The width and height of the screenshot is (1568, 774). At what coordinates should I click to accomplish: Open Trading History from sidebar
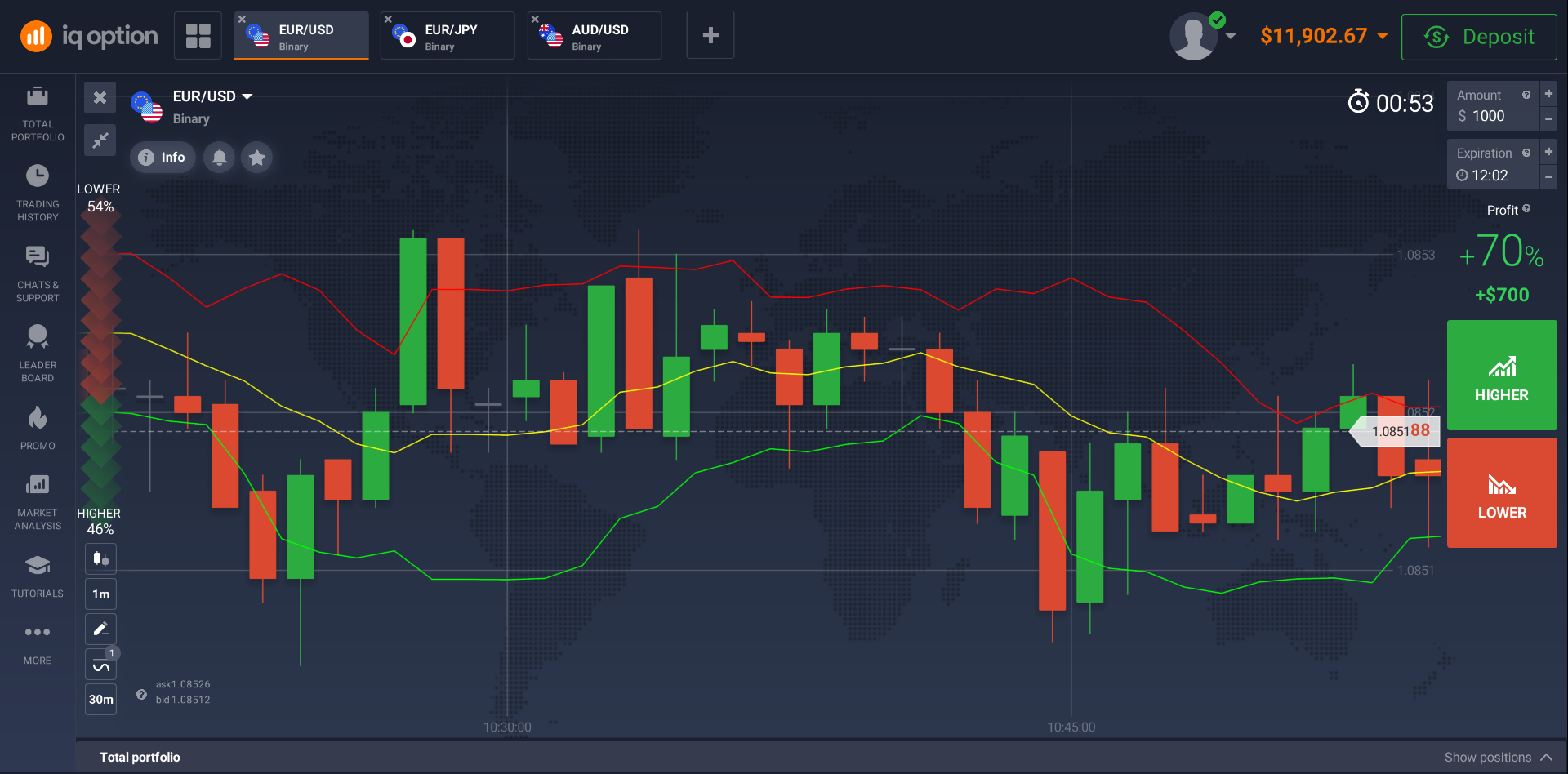coord(38,193)
